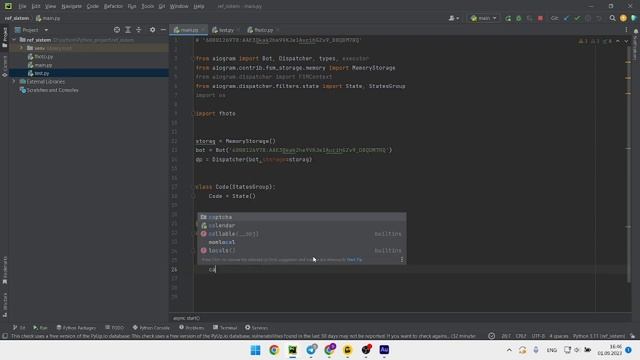Click the Git rollback arrow icon
This screenshot has height=360, width=640.
point(599,18)
